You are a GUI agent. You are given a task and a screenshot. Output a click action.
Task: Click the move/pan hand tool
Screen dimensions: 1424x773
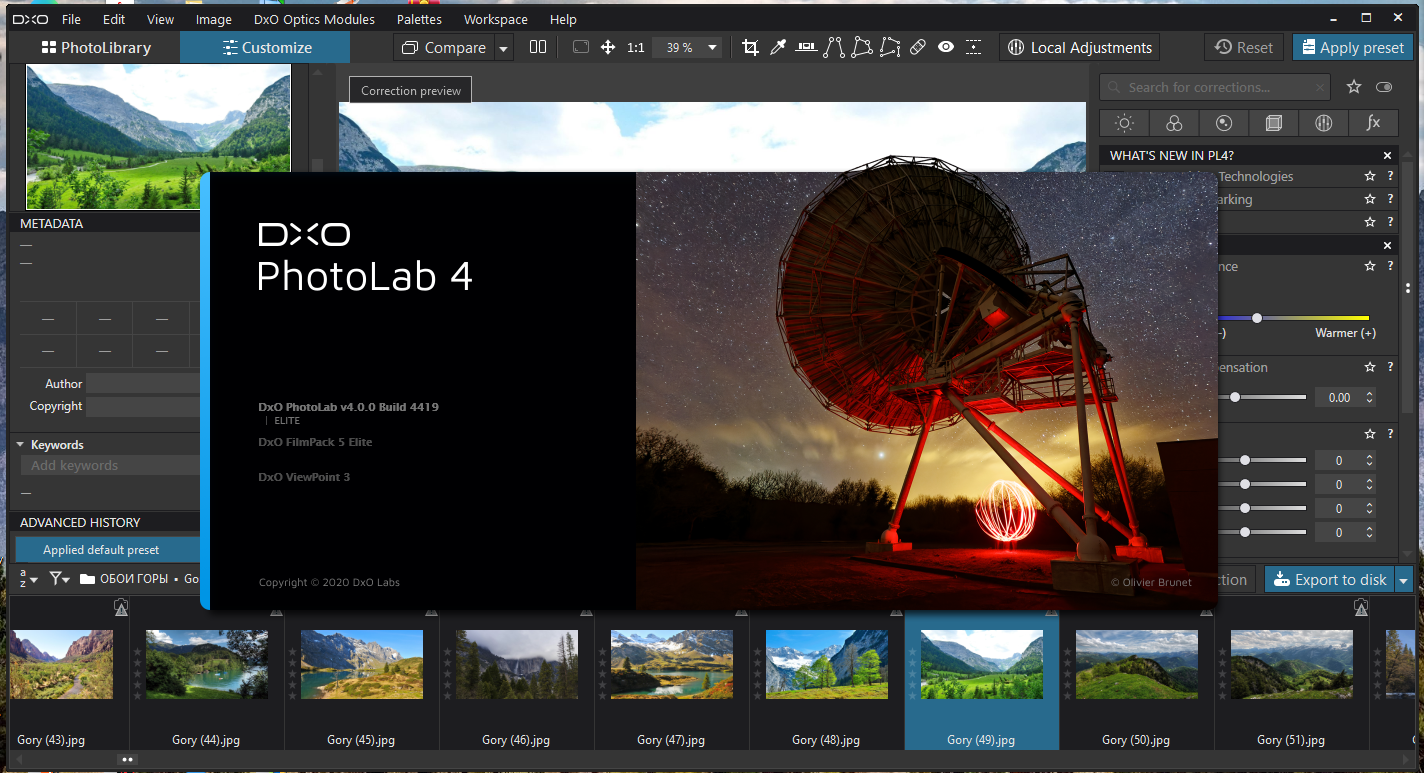tap(607, 47)
